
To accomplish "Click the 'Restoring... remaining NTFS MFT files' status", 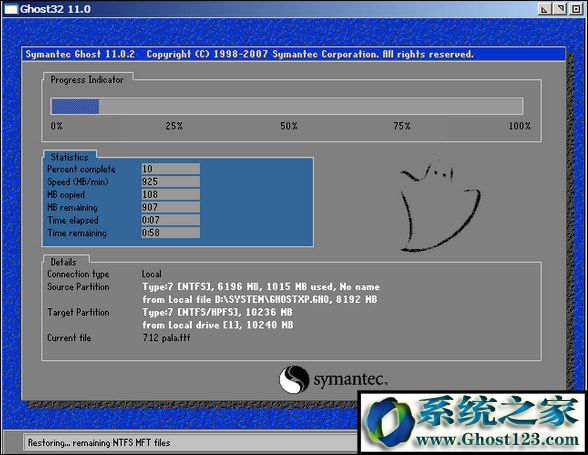I will [x=99, y=443].
